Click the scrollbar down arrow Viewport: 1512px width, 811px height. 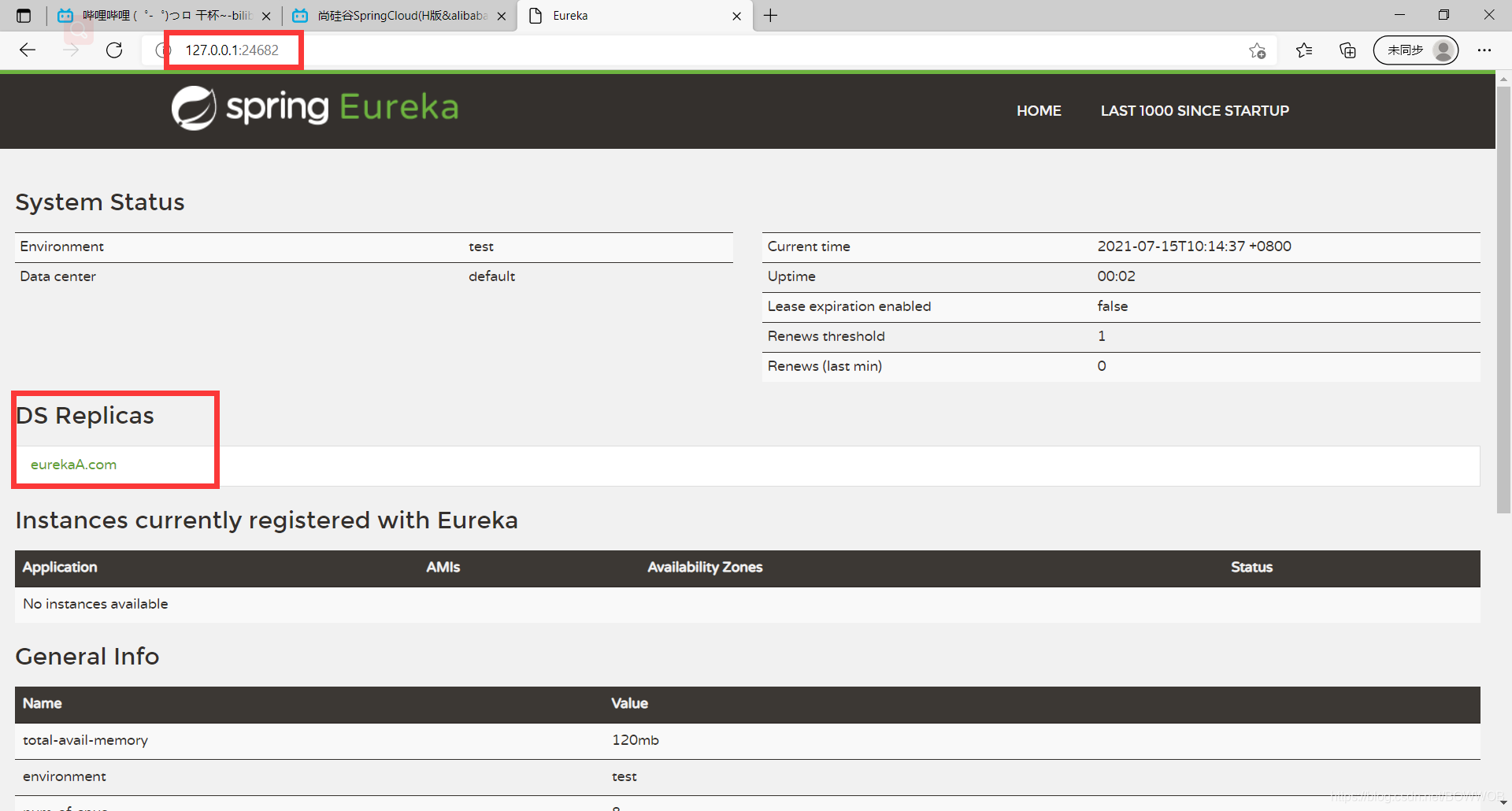(x=1503, y=802)
